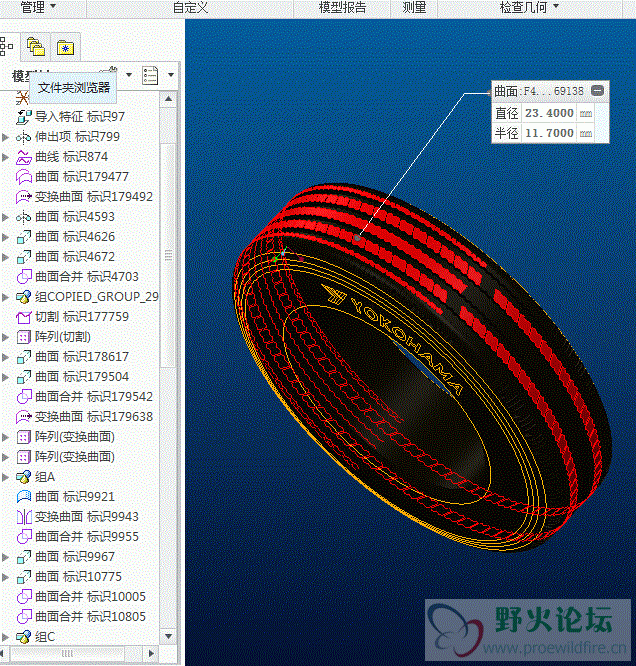
Task: Expand the 曲线 标识874 node
Action: pos(5,157)
